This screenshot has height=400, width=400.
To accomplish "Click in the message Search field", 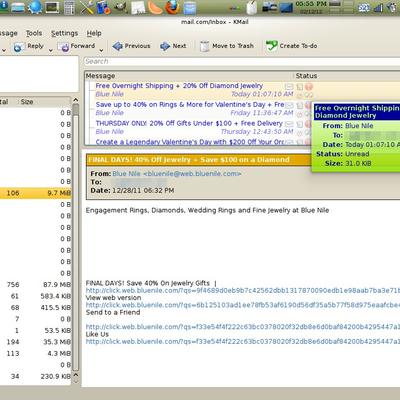I will 242,61.
